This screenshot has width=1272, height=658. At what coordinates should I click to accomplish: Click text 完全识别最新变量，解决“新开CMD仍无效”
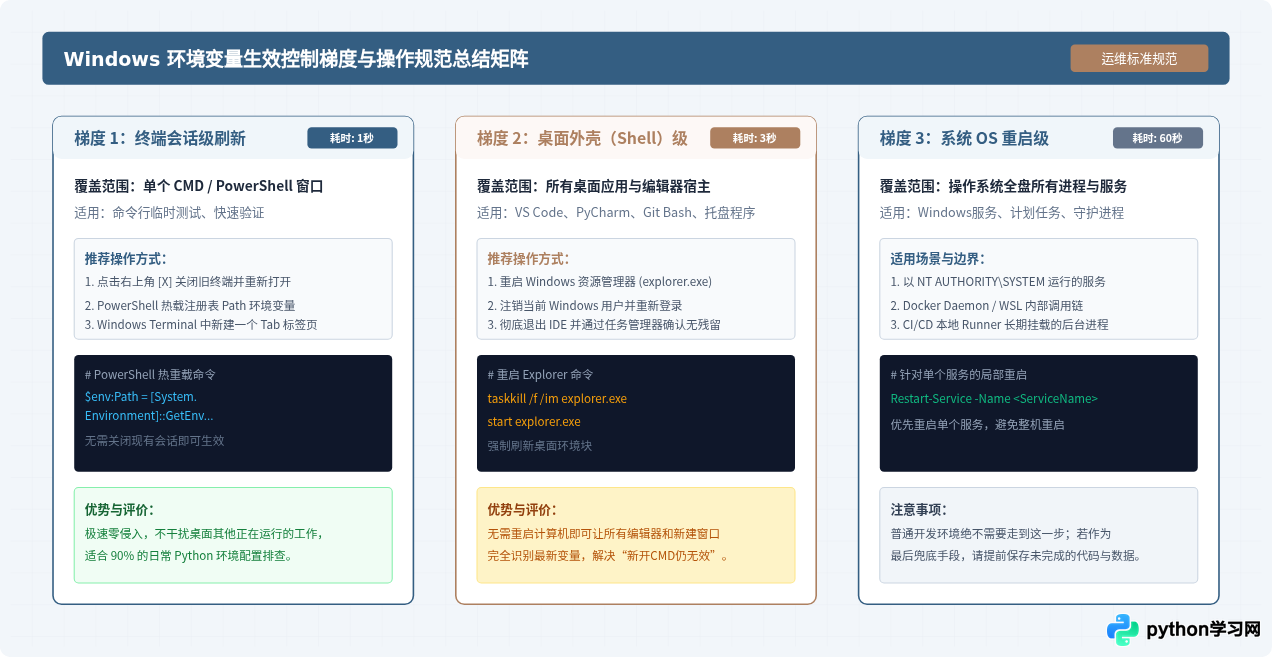tap(608, 556)
